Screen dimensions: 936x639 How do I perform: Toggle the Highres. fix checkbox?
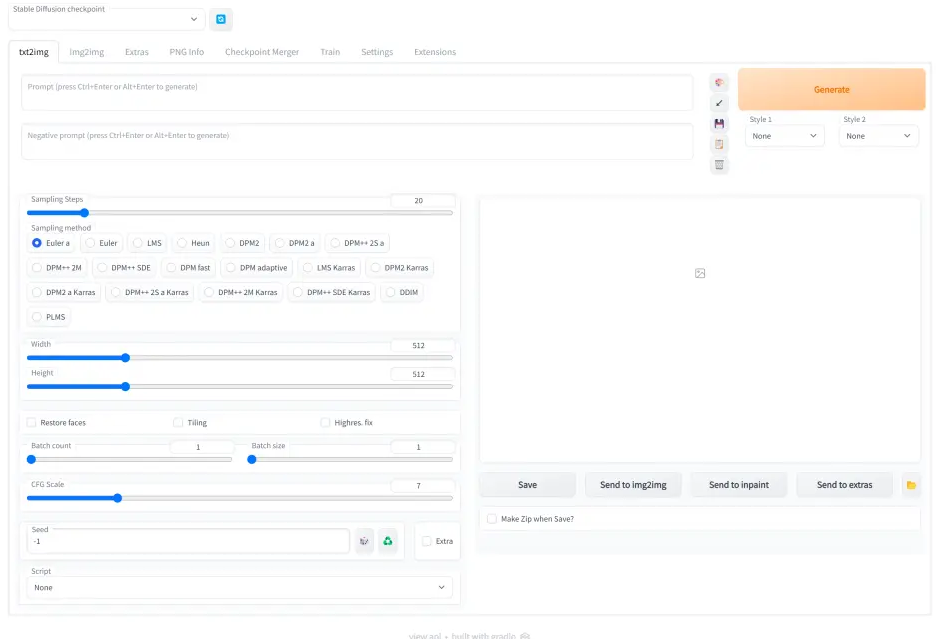325,423
